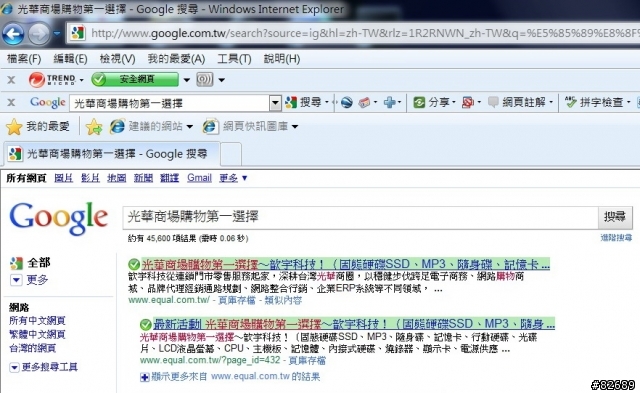
Task: Open 類似內容 link under first result
Action: click(x=283, y=301)
